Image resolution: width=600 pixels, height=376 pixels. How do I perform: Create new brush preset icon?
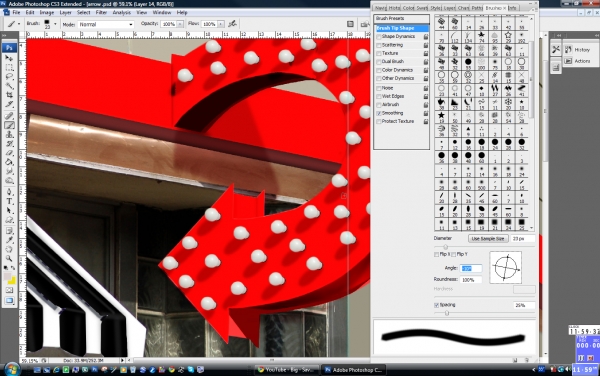coord(515,360)
